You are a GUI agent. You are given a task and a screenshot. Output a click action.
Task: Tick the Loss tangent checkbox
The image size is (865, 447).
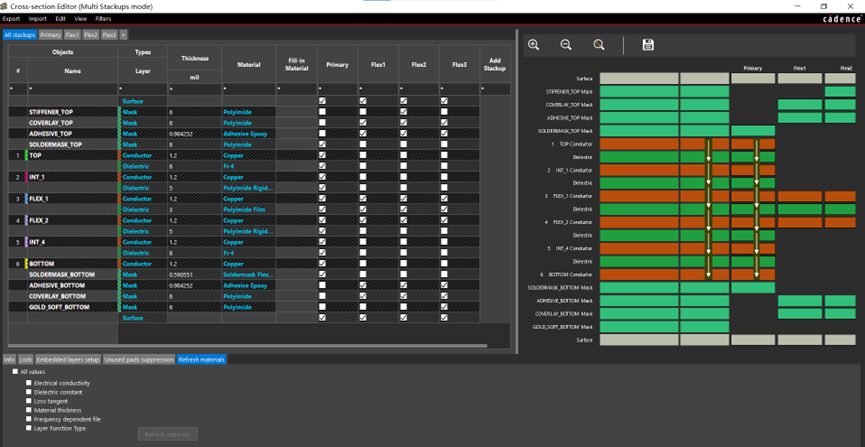(29, 401)
